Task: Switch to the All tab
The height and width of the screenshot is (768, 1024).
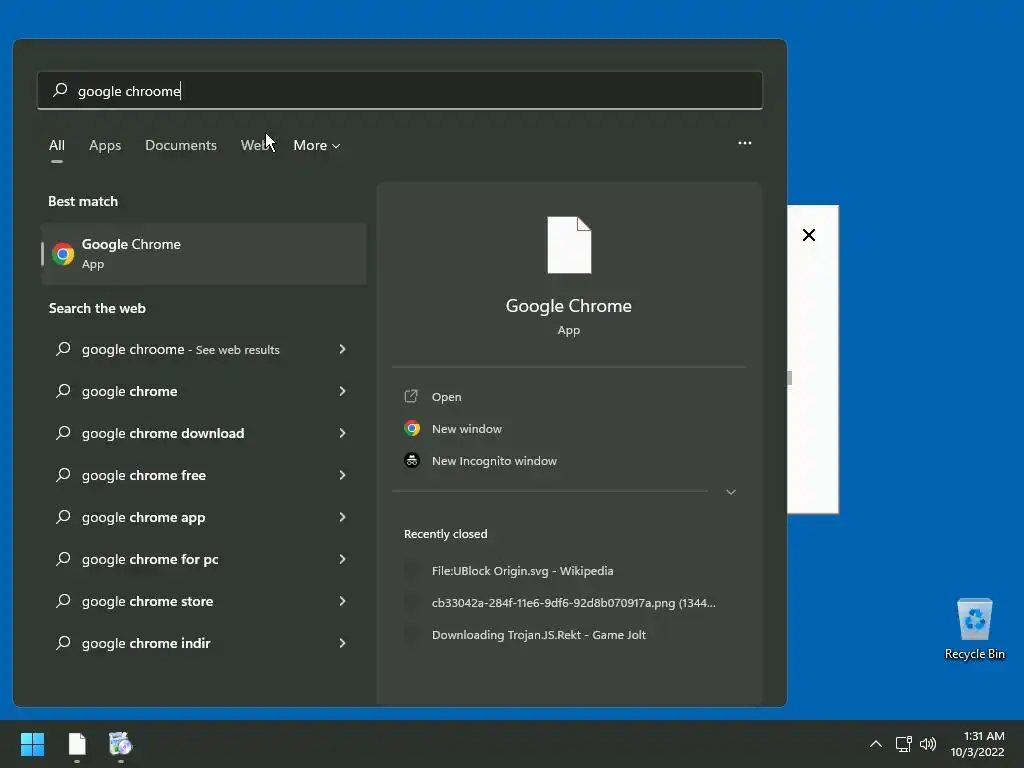Action: point(57,145)
